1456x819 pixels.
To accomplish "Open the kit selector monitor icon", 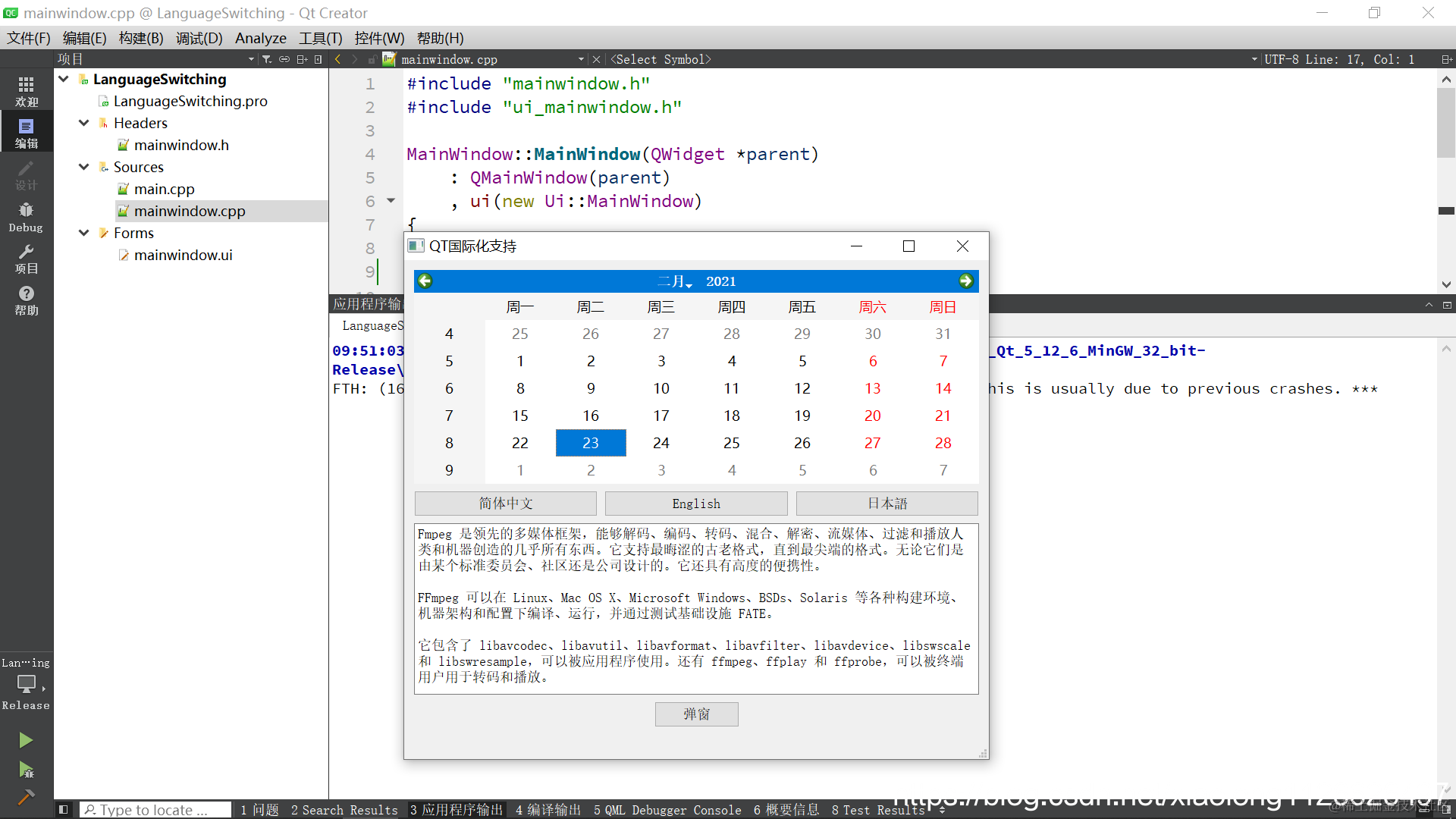I will click(x=27, y=684).
